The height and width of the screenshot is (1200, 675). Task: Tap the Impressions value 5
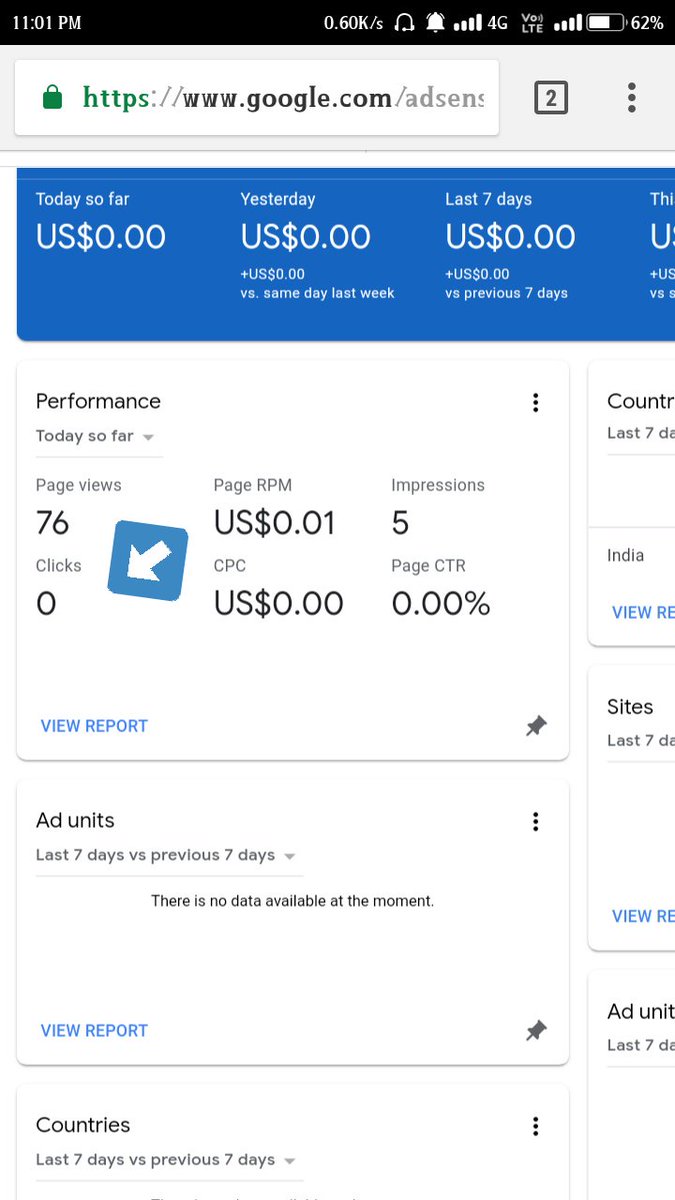[x=400, y=523]
